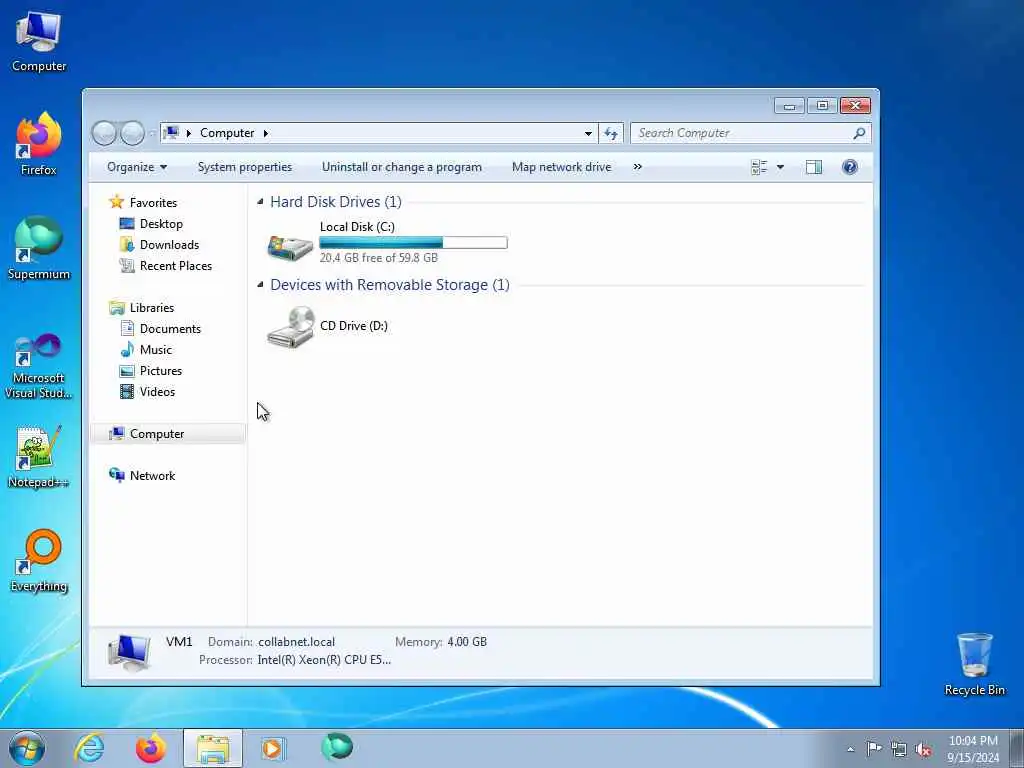Show the preview pane icon
1024x768 pixels.
pos(814,167)
